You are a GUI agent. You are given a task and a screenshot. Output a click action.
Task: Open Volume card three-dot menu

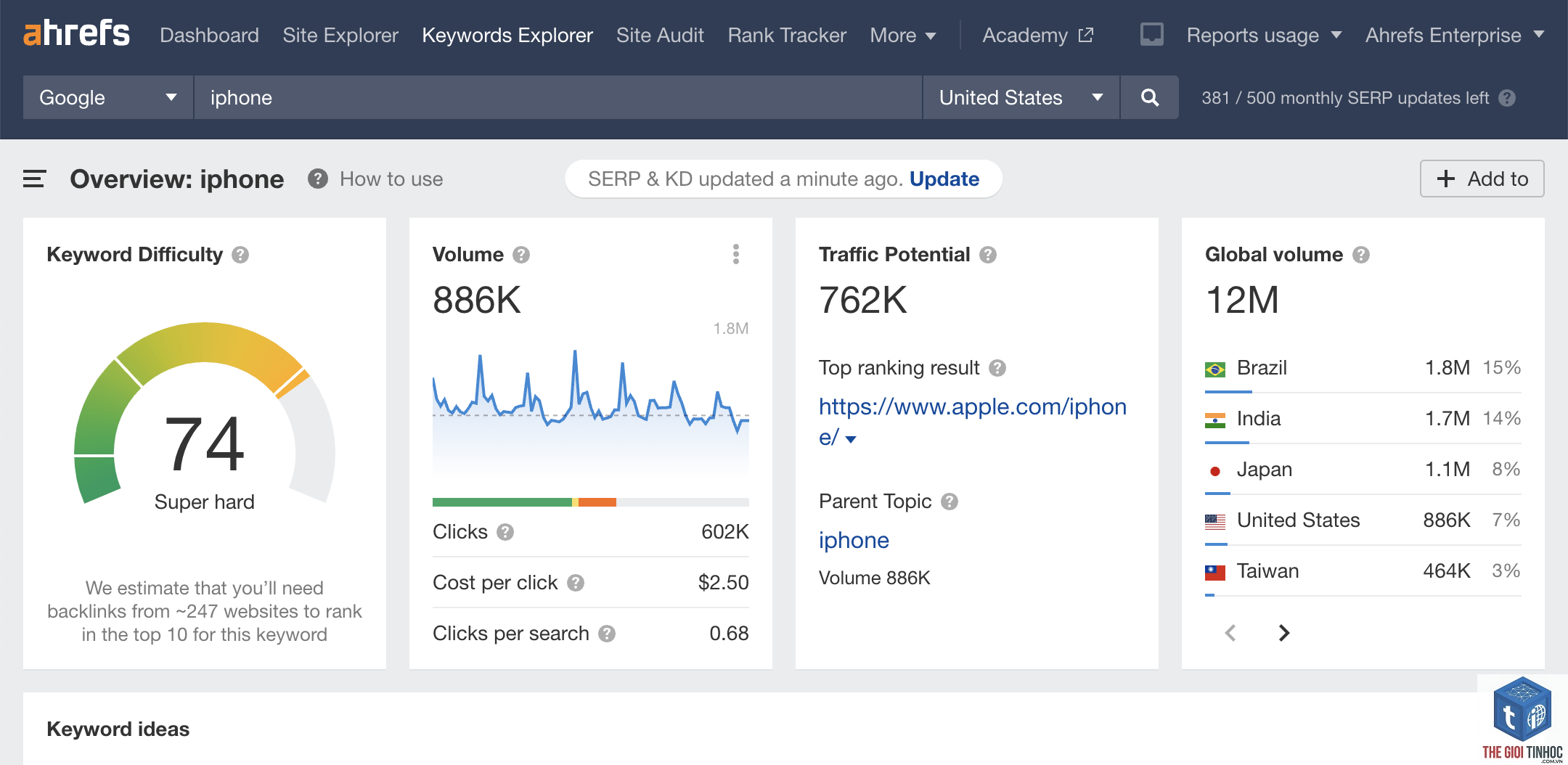(x=735, y=254)
